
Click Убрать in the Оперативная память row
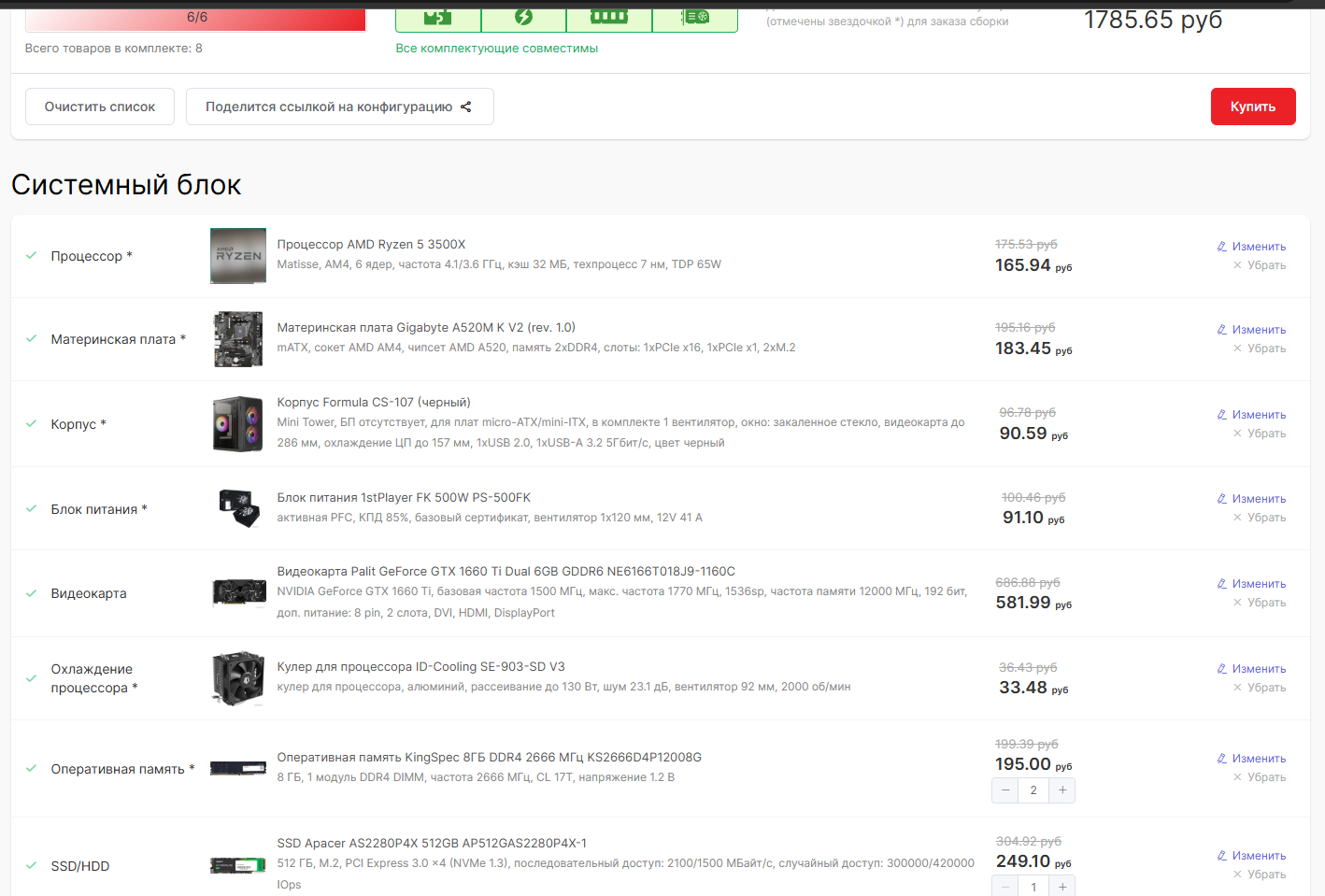pyautogui.click(x=1259, y=777)
